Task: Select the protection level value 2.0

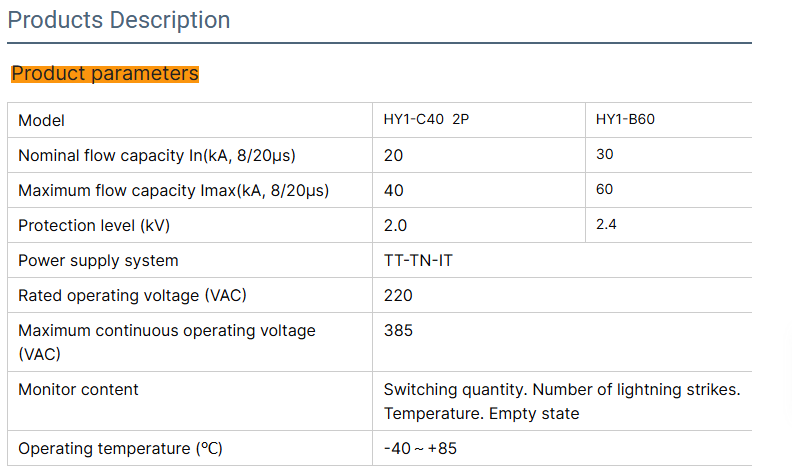Action: (395, 226)
